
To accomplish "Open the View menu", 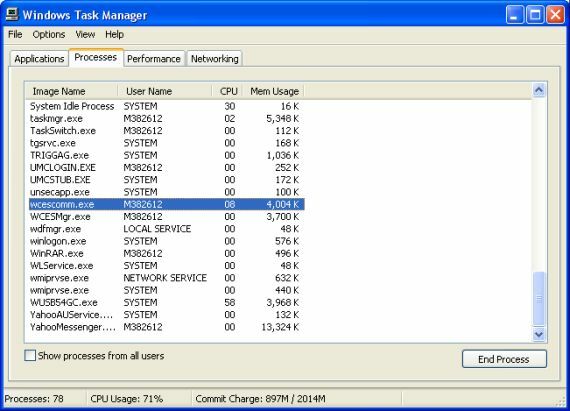I will point(85,35).
